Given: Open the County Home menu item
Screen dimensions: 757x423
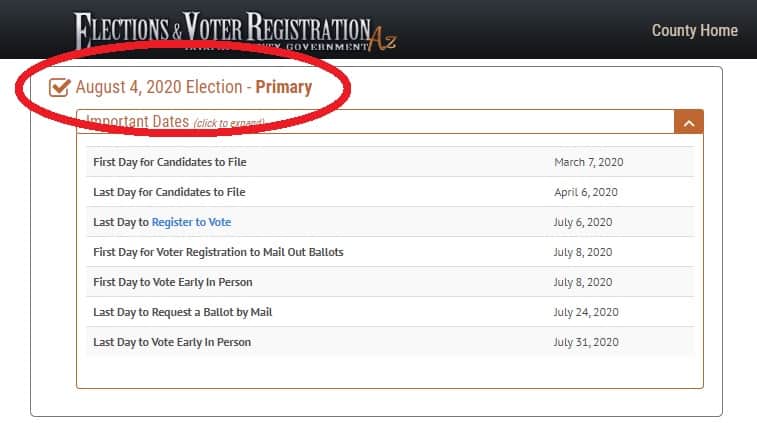Looking at the screenshot, I should pos(694,30).
